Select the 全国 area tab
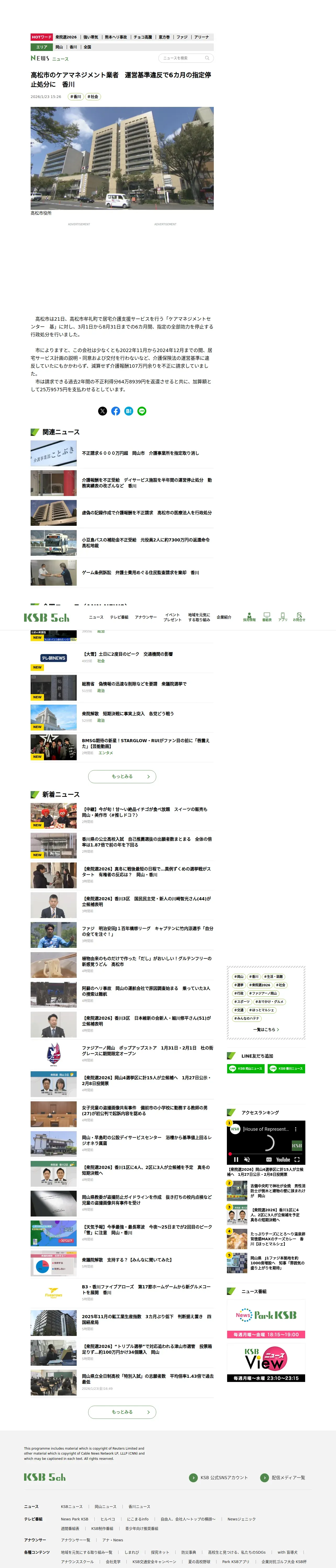Screen dimensions: 336x1568 click(87, 47)
